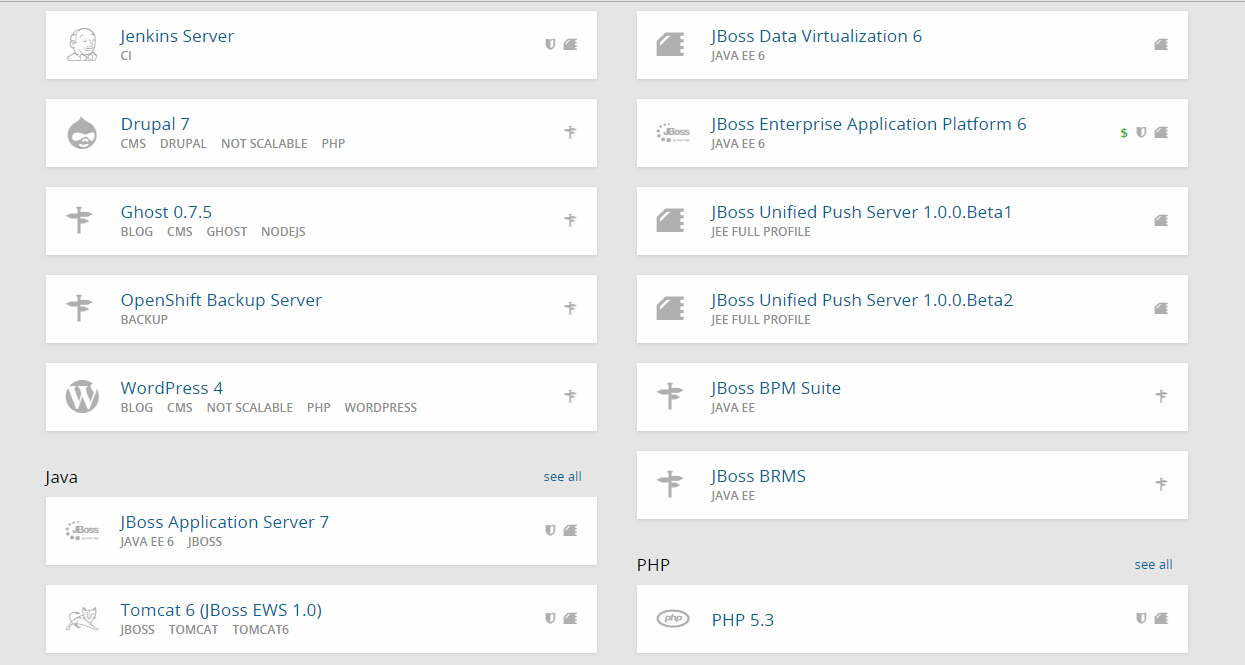Image resolution: width=1245 pixels, height=665 pixels.
Task: Click the NOT SCALABLE tag under Drupal 7
Action: point(264,144)
